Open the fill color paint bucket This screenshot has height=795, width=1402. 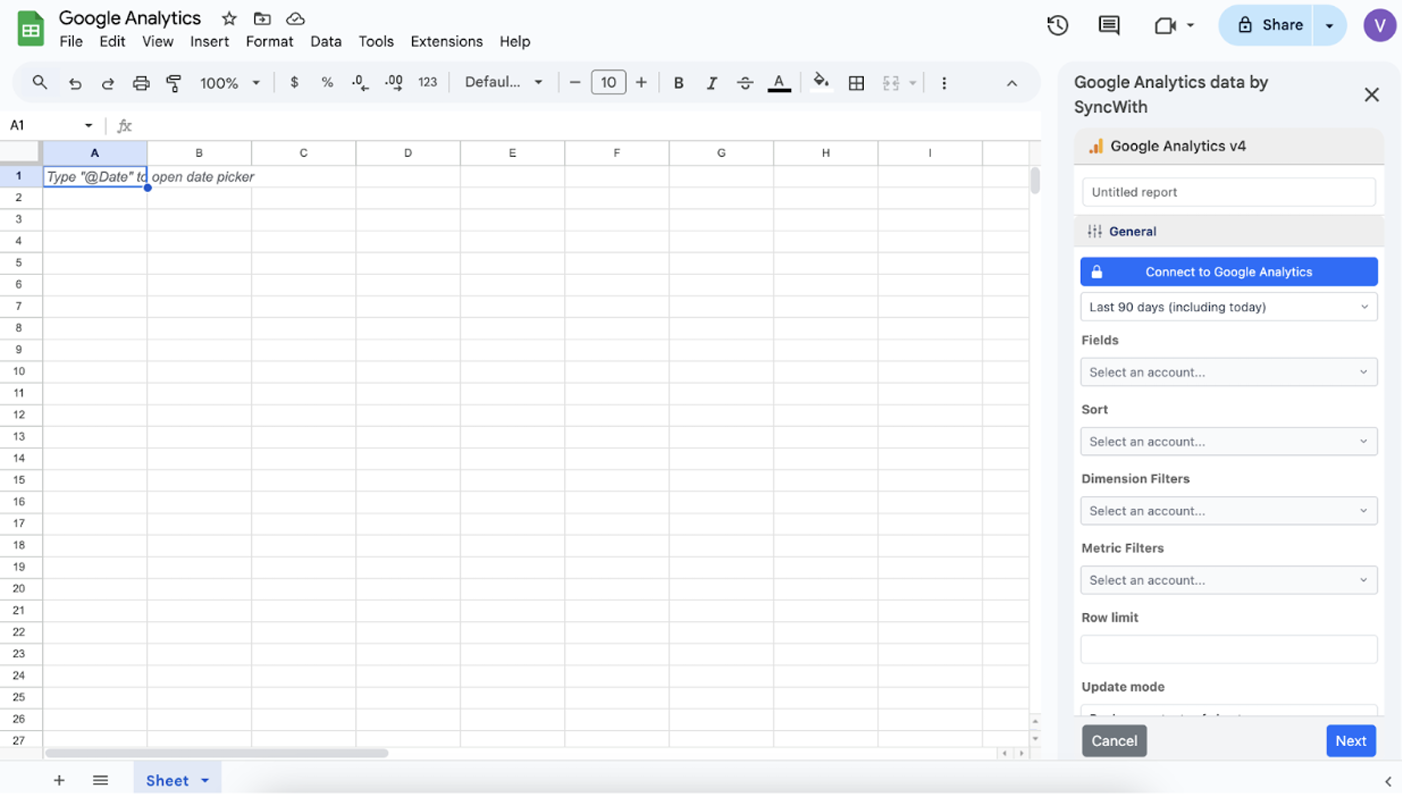(x=821, y=83)
